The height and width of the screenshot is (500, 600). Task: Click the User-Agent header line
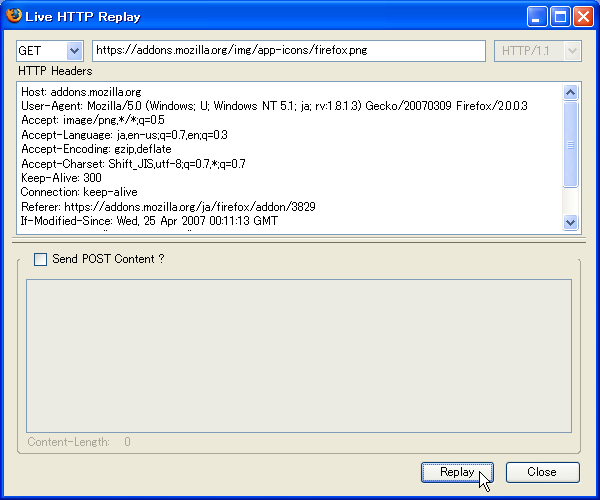coord(274,106)
